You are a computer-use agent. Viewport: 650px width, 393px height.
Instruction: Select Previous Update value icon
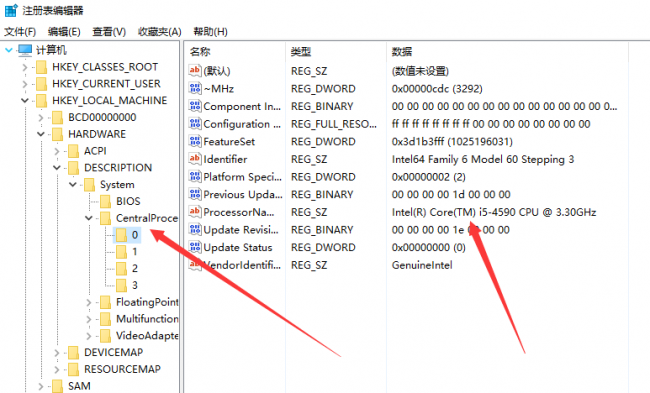pos(195,194)
